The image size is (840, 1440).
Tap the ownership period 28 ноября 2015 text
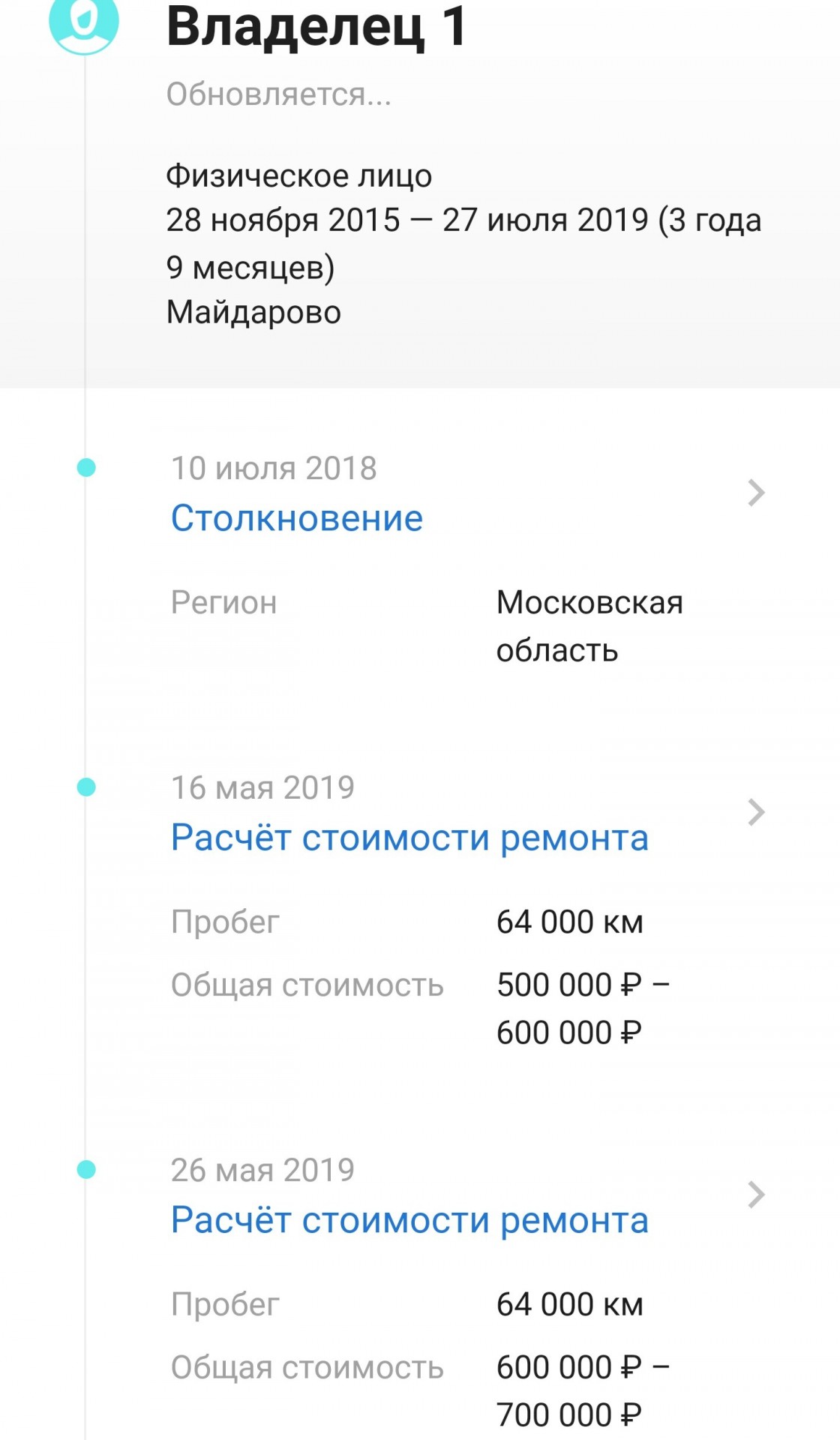click(x=463, y=243)
